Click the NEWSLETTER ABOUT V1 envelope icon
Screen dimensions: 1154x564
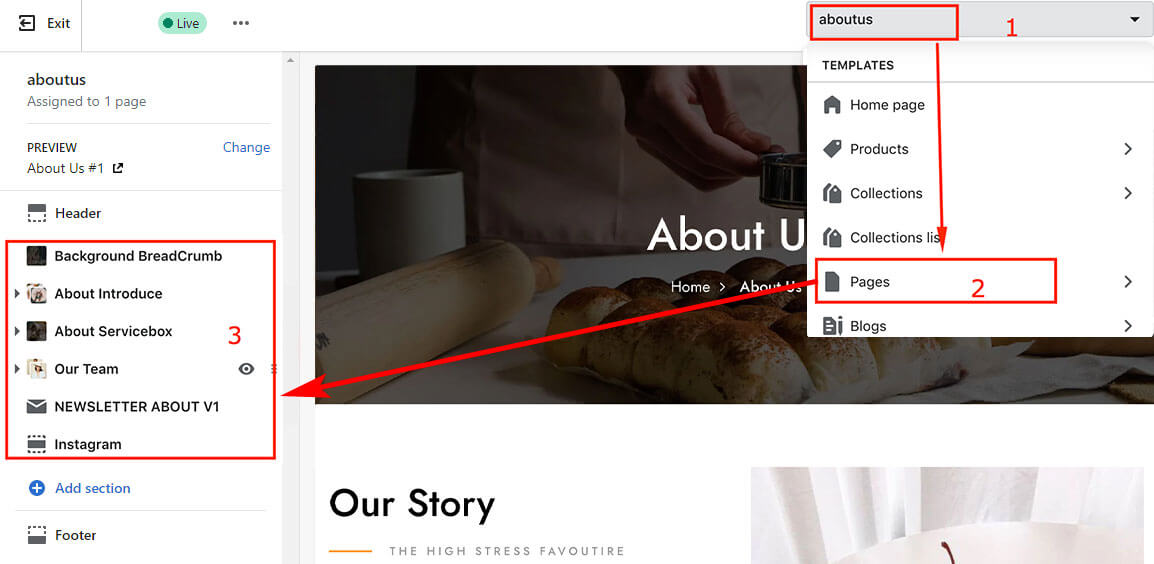tap(36, 406)
